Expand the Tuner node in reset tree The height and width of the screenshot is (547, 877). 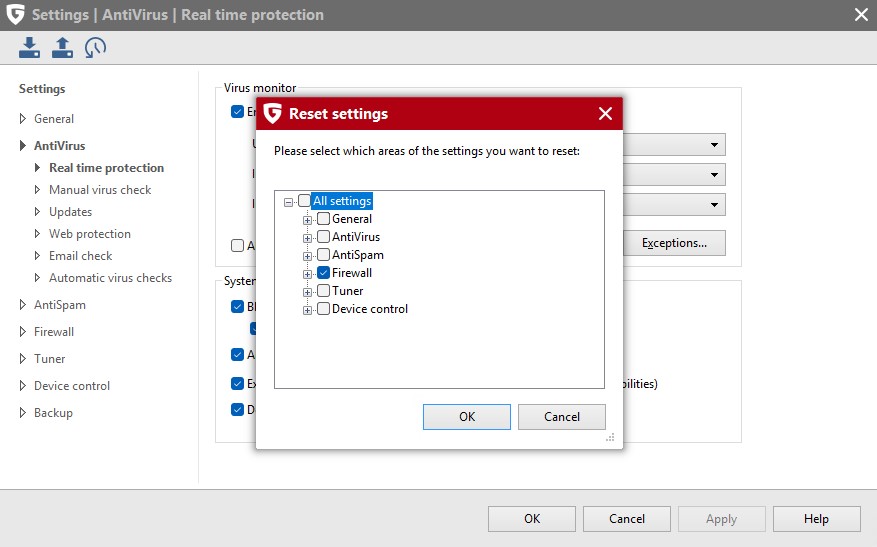click(307, 292)
